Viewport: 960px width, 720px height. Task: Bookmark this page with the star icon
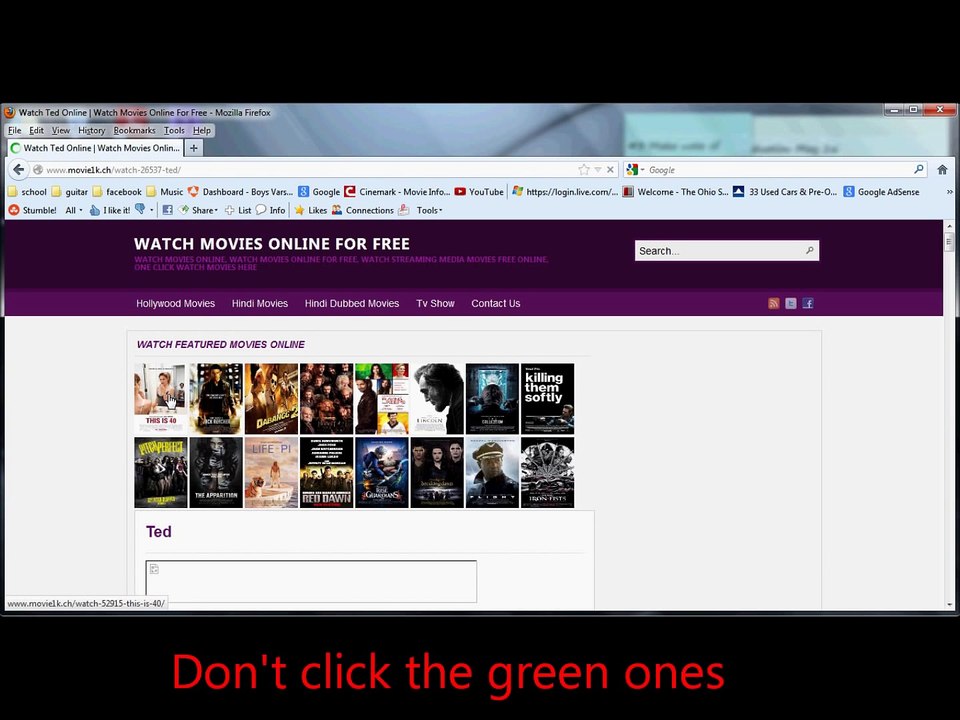(583, 170)
